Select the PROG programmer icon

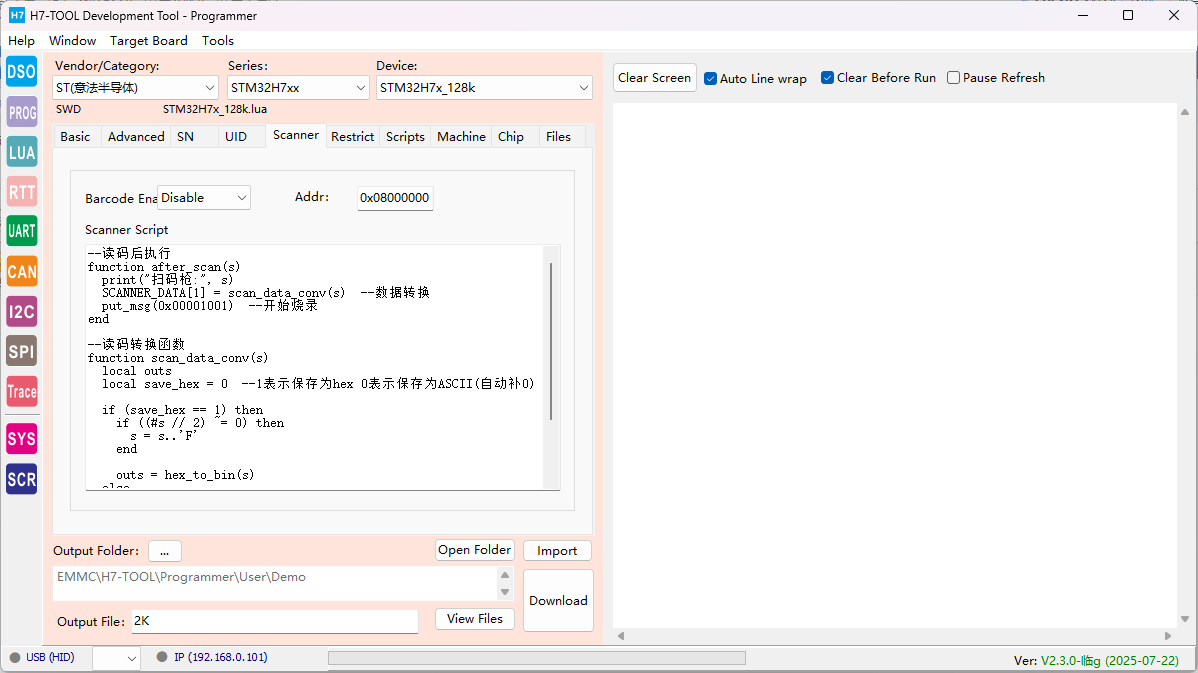(21, 112)
